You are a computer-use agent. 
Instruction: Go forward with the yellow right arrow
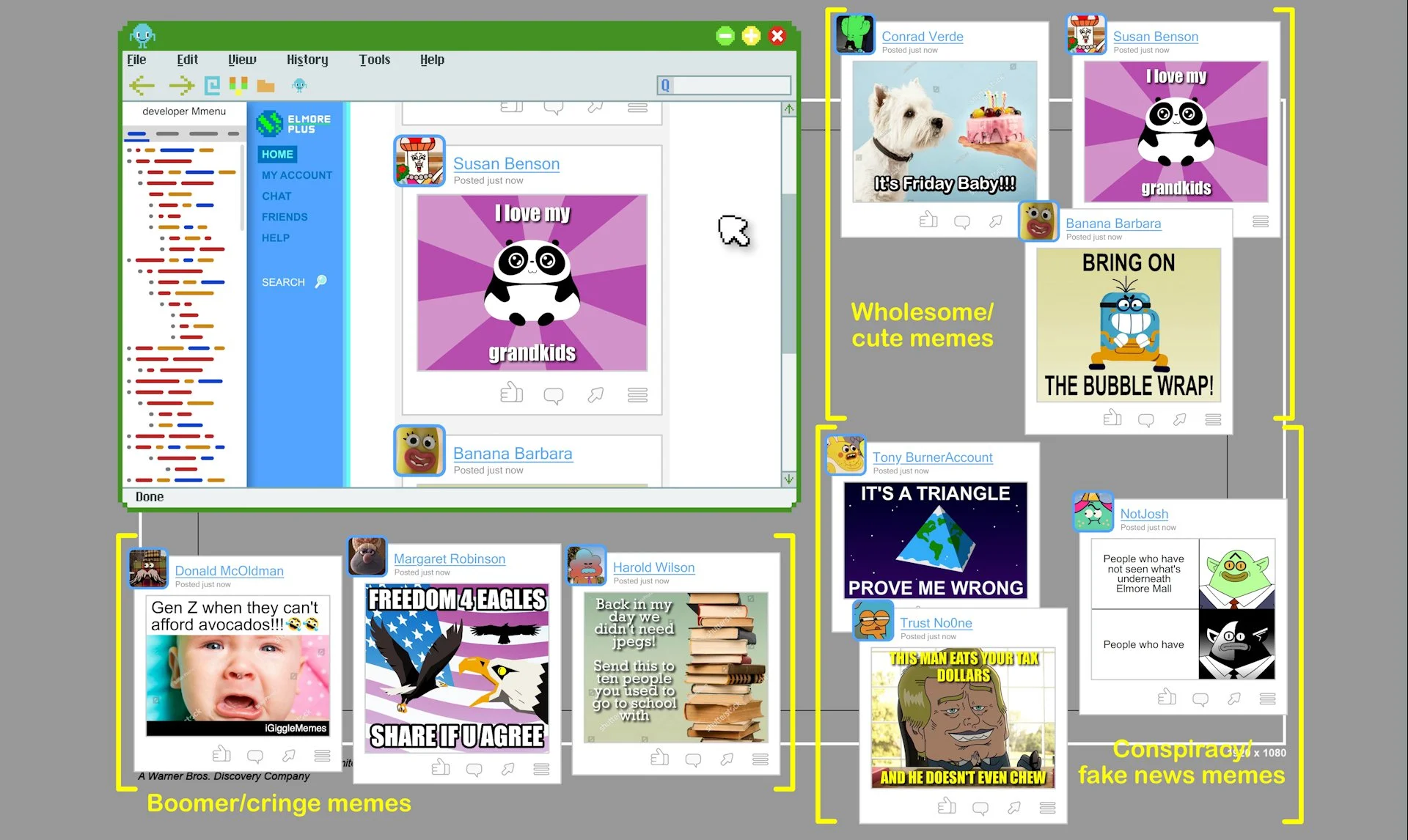click(181, 85)
